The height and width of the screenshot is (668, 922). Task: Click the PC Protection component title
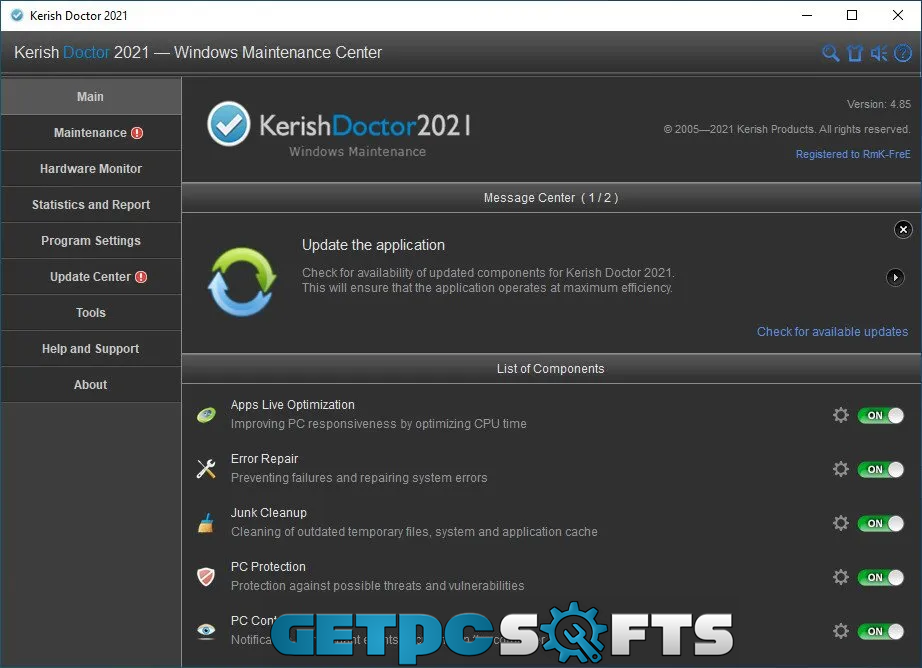(268, 567)
